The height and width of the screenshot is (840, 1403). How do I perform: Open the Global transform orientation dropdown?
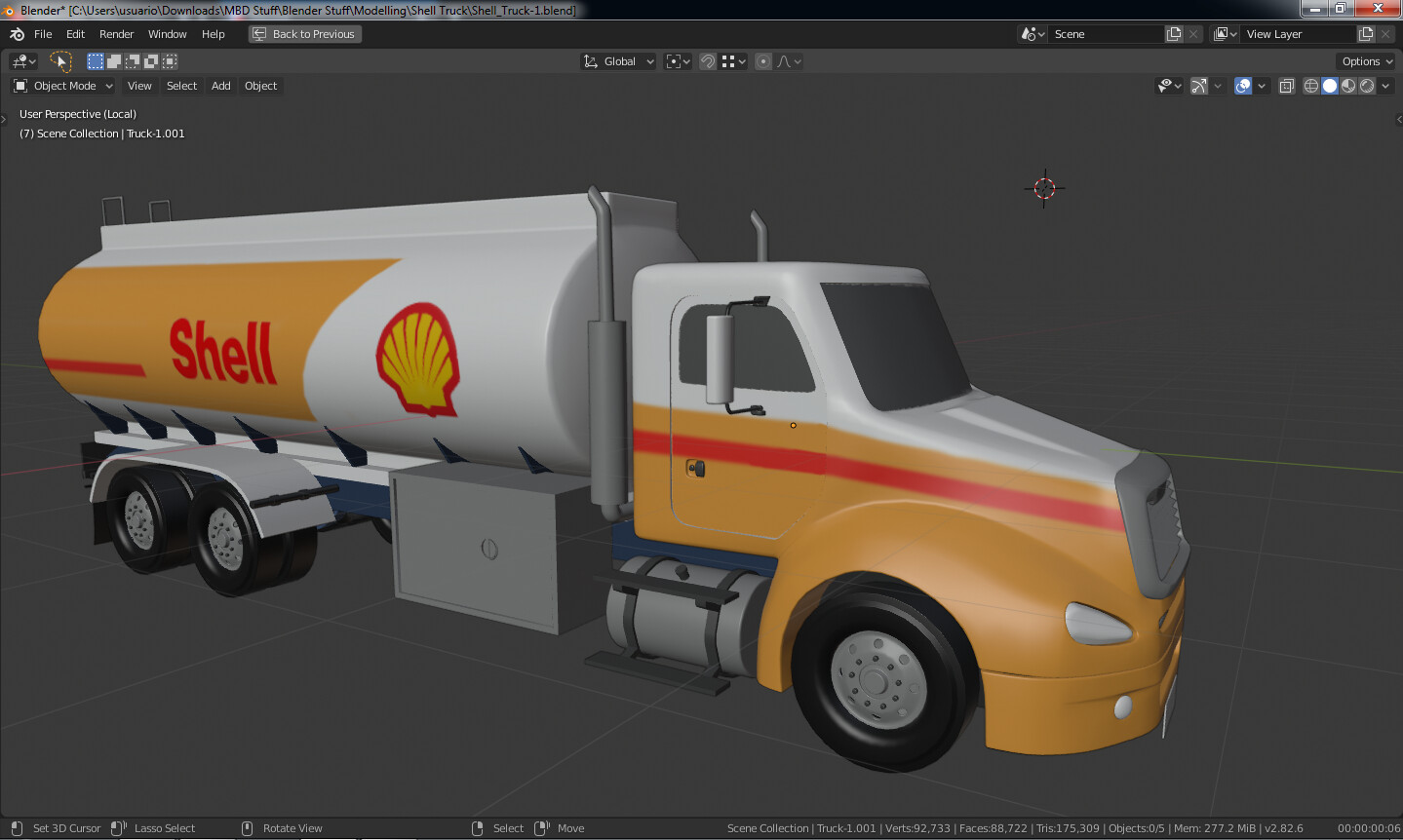619,61
